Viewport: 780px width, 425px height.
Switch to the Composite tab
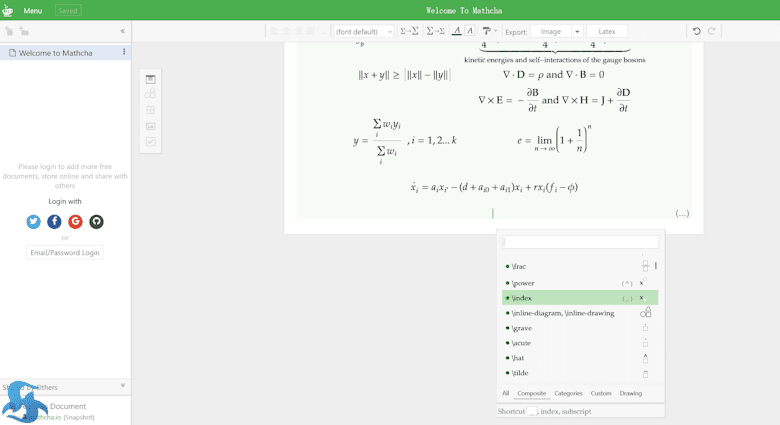(x=531, y=393)
